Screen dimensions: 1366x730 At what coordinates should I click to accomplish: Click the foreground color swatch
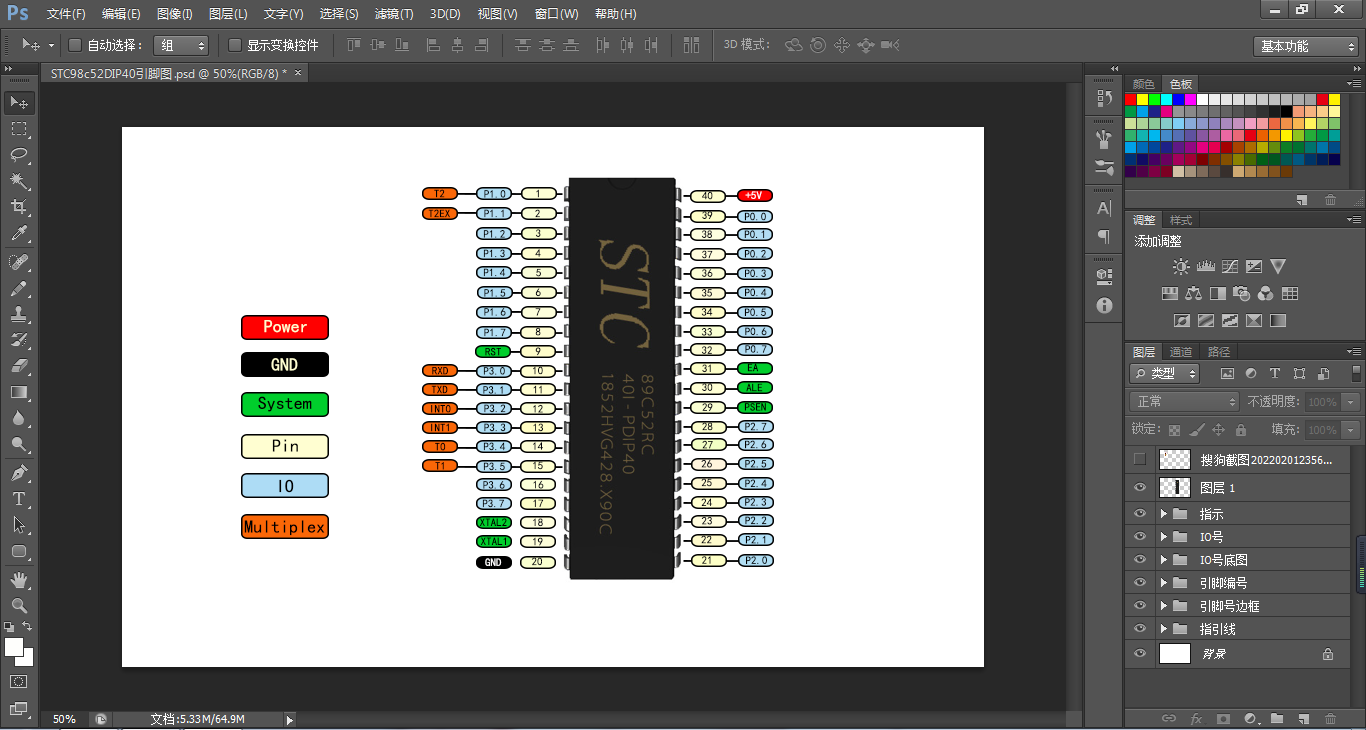[13, 647]
